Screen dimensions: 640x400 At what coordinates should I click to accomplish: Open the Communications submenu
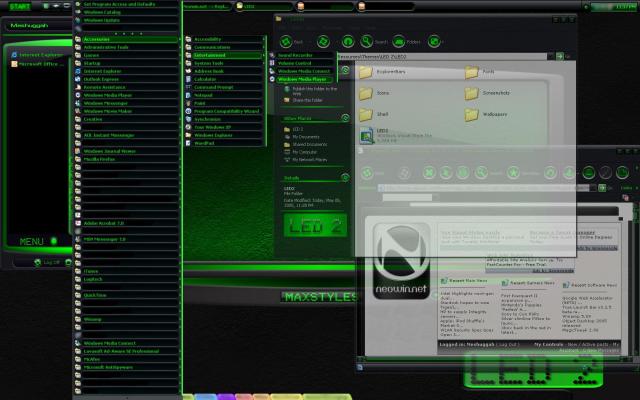tap(224, 47)
